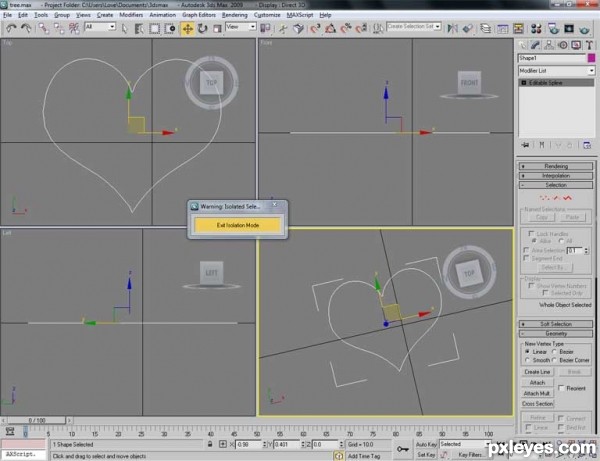Open the MAXScript menu

(300, 15)
